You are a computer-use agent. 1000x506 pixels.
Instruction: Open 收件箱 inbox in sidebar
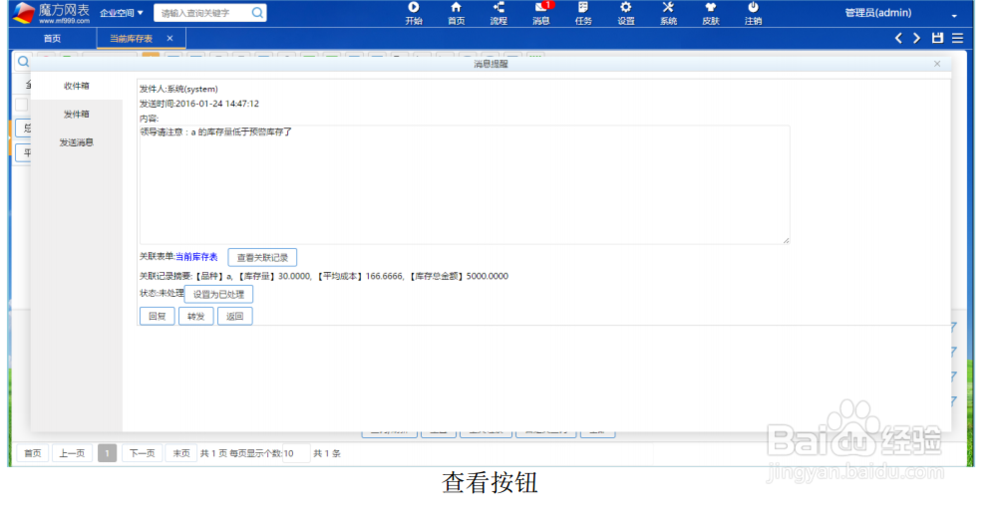click(77, 86)
